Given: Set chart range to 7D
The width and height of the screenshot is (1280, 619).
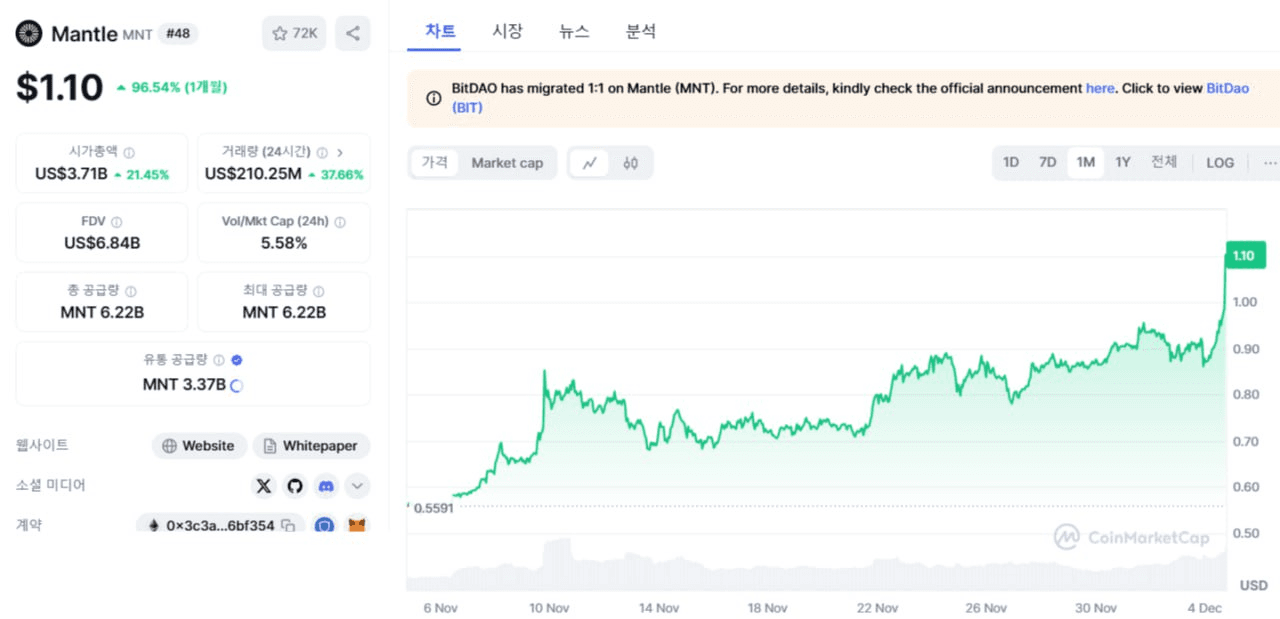Looking at the screenshot, I should tap(1047, 162).
